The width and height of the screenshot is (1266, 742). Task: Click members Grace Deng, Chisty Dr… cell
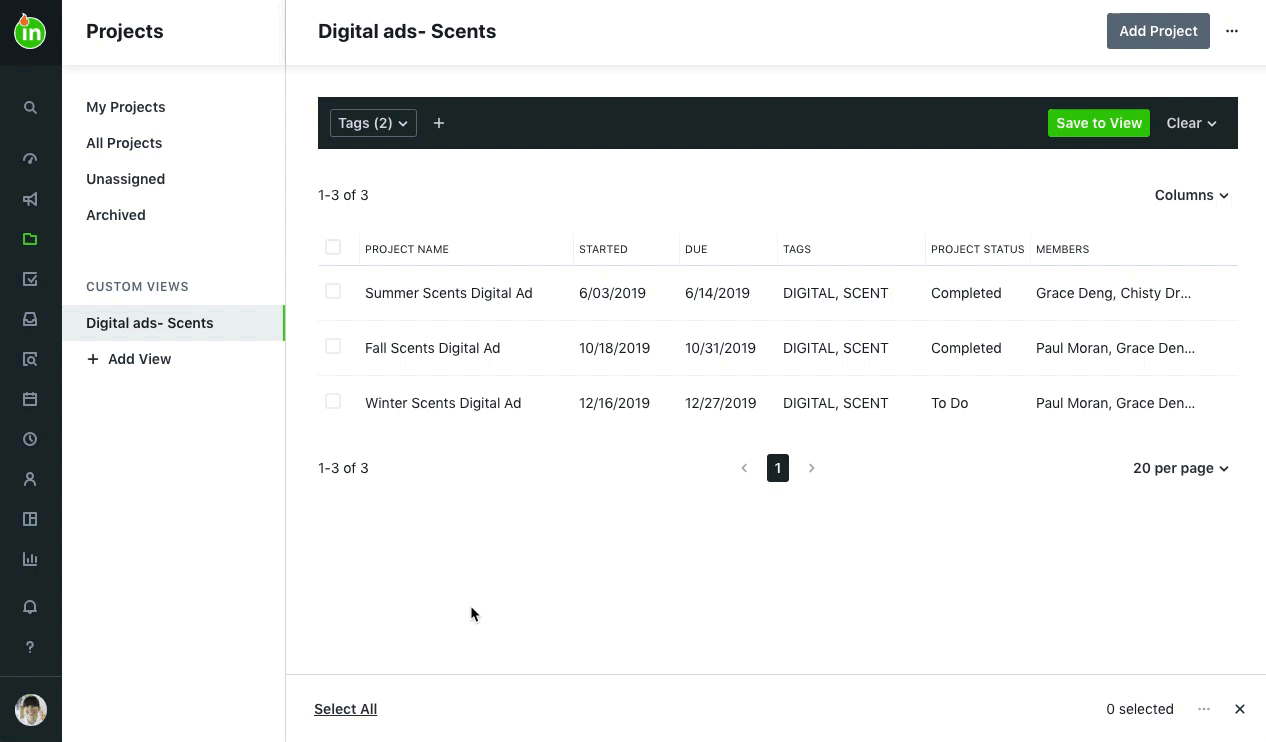[x=1113, y=293]
